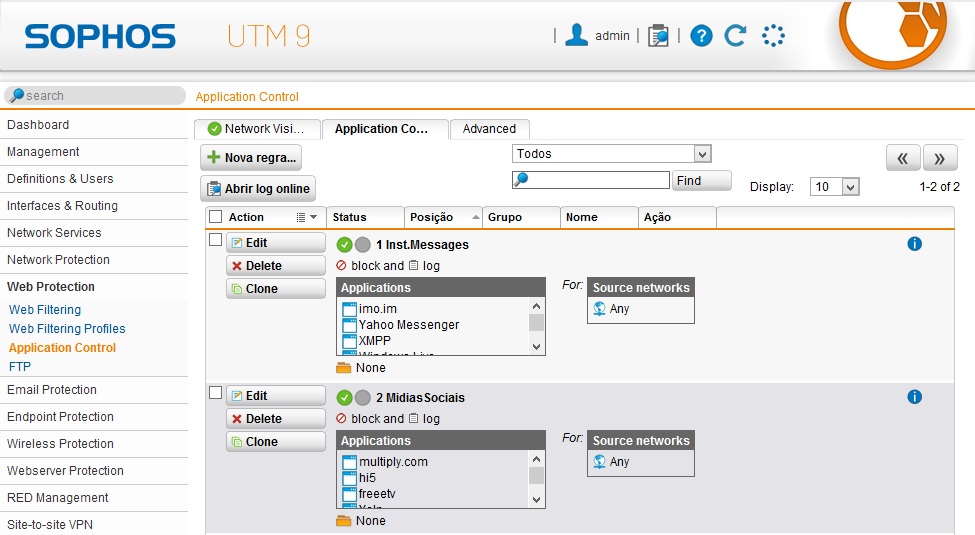
Task: Tick the select-all checkbox in Action header
Action: (216, 216)
